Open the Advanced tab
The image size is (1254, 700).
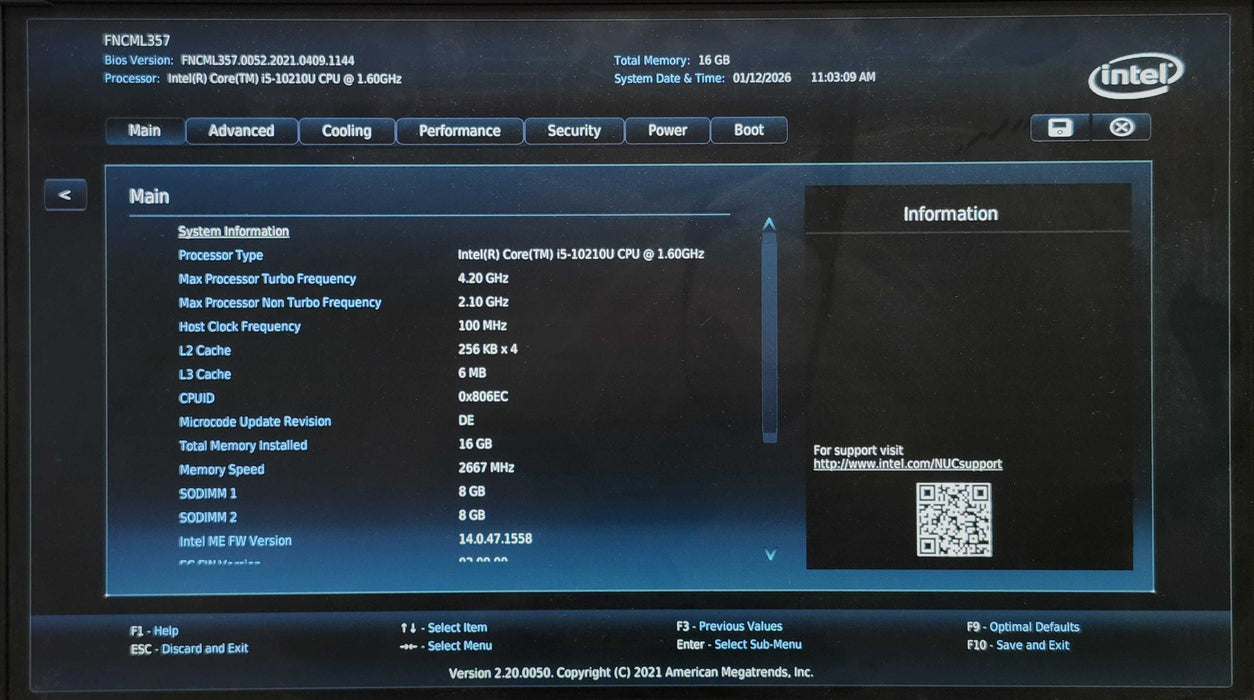pyautogui.click(x=241, y=131)
